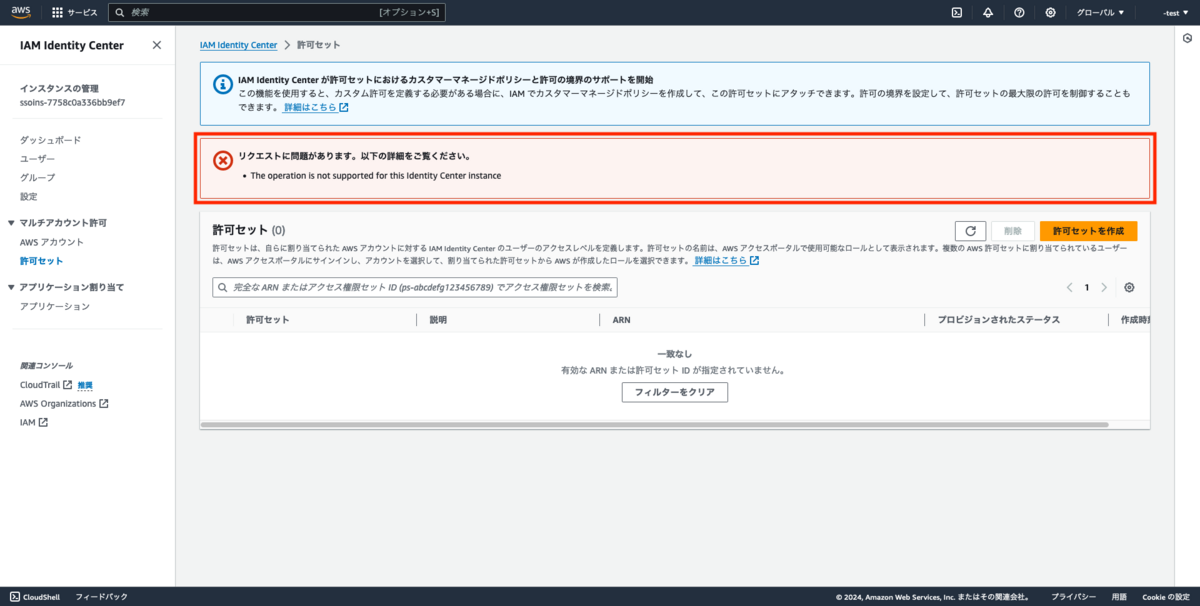
Task: Click the AWS logo home icon
Action: tap(21, 13)
